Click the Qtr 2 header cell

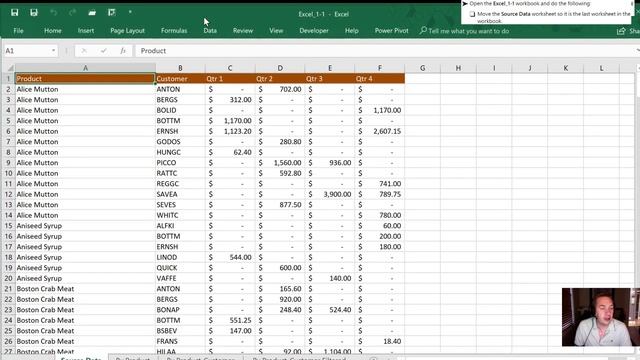pyautogui.click(x=280, y=78)
